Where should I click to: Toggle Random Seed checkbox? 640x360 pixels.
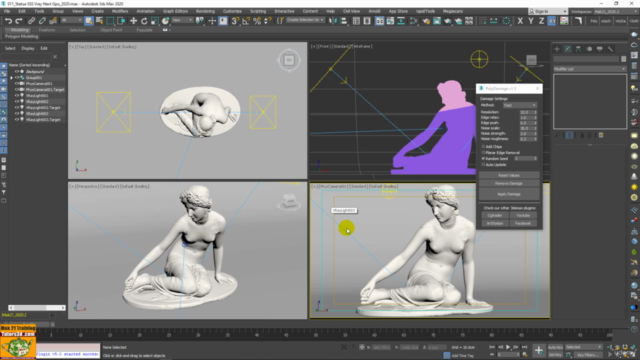(483, 158)
